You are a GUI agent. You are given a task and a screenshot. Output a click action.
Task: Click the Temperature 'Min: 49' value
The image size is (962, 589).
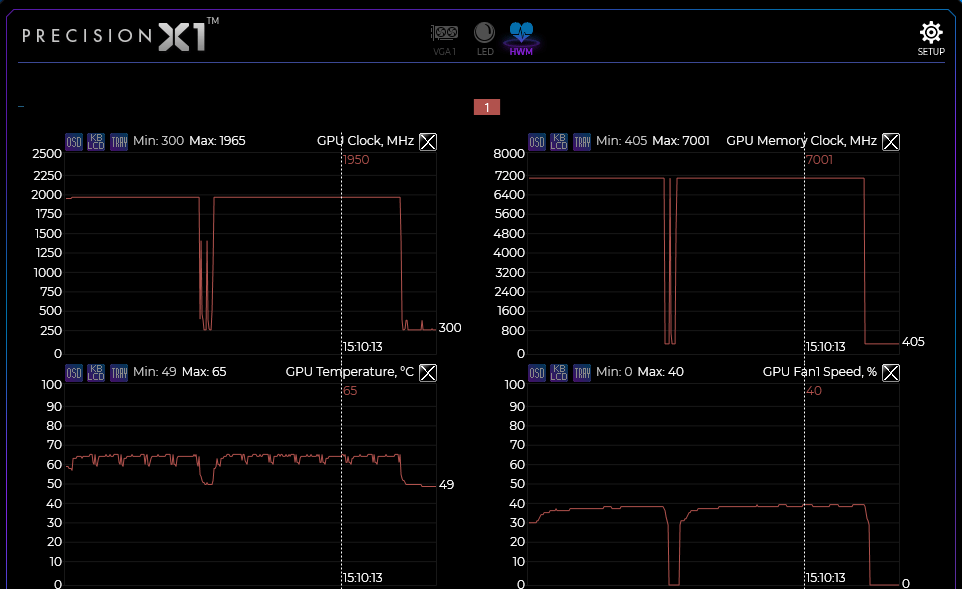[x=155, y=372]
